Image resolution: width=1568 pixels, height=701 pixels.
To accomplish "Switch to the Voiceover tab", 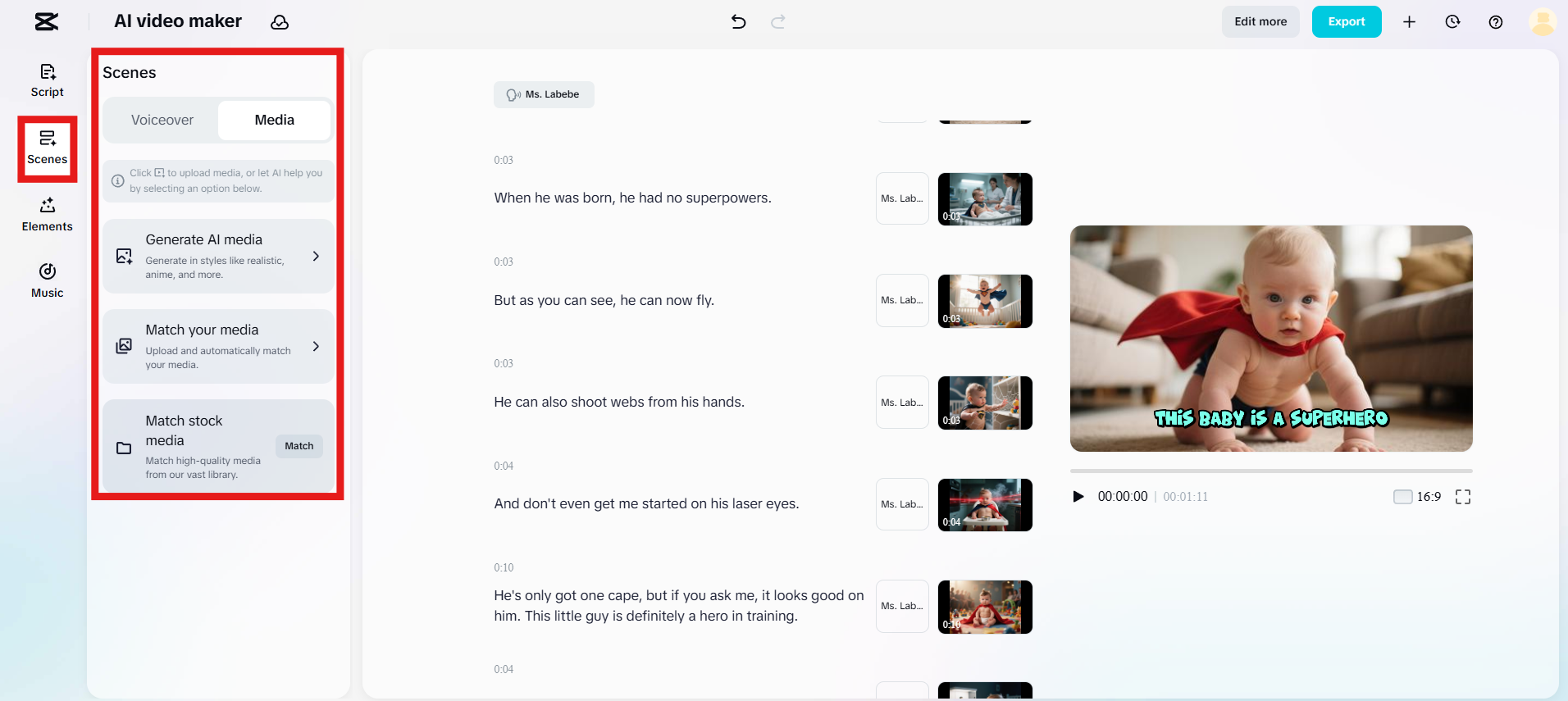I will (162, 120).
